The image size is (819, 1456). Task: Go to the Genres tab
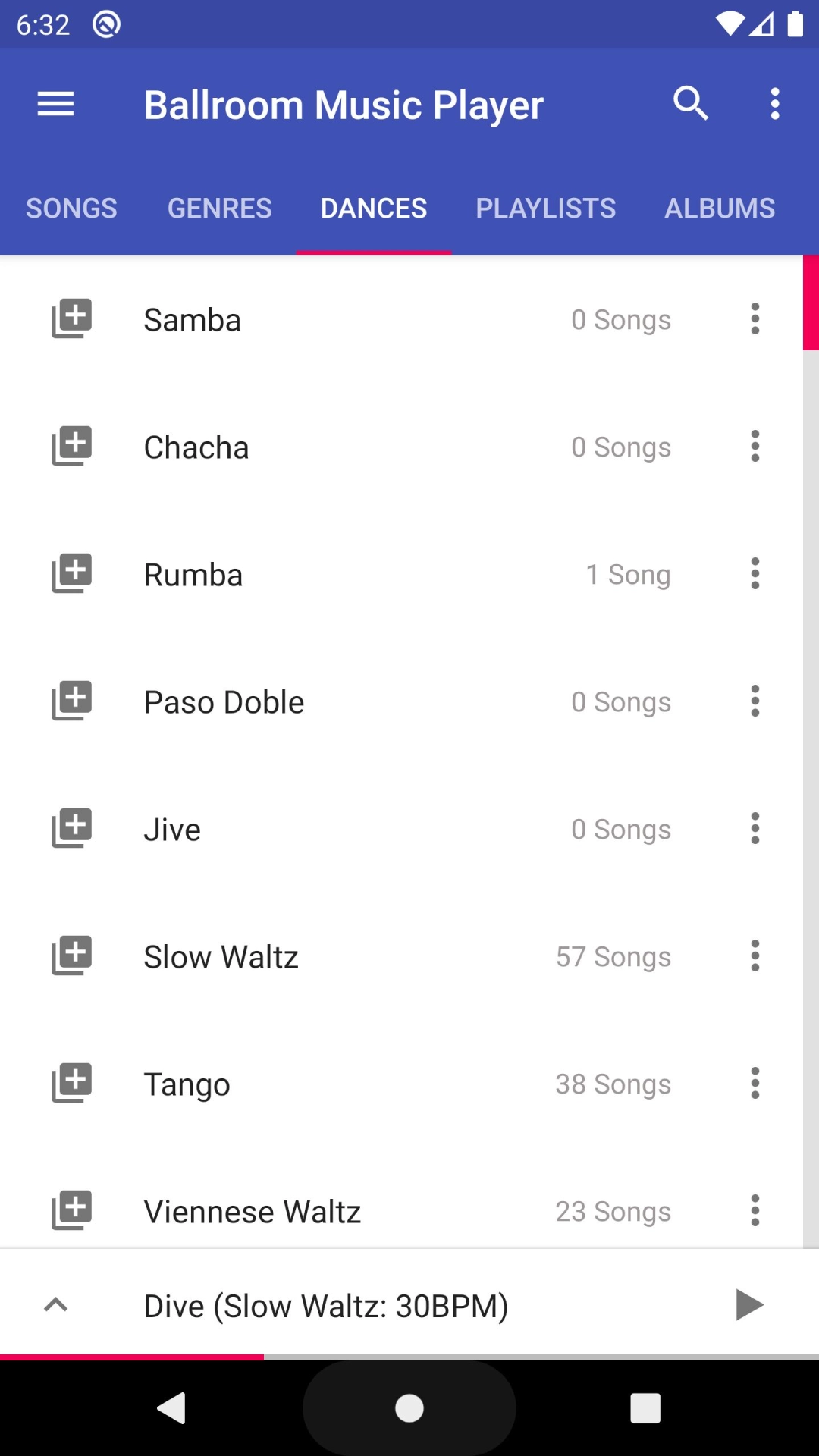(x=219, y=209)
